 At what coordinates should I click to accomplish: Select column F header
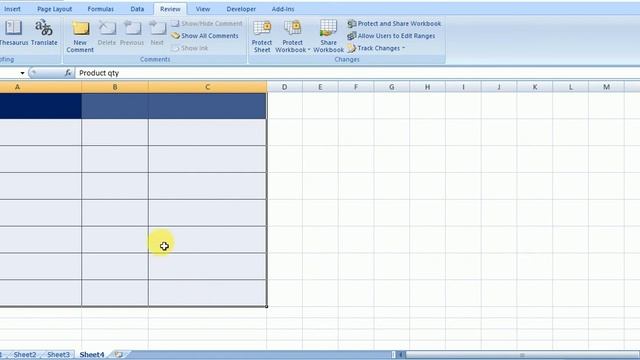(x=356, y=87)
